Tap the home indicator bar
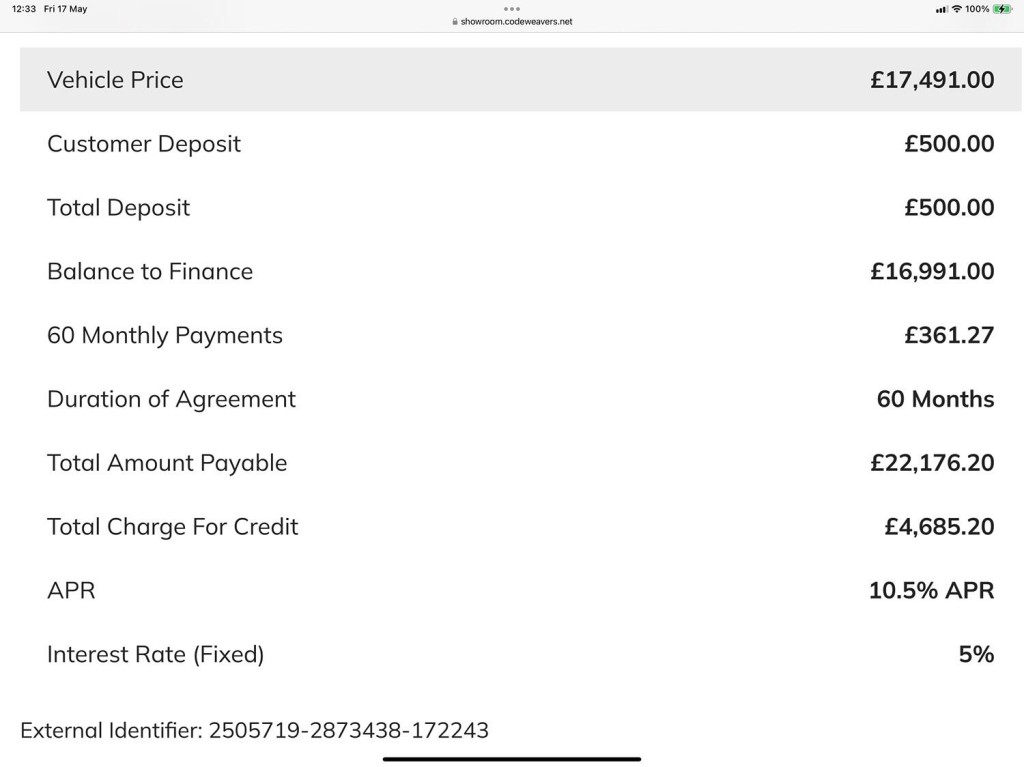This screenshot has width=1024, height=767. pyautogui.click(x=512, y=759)
